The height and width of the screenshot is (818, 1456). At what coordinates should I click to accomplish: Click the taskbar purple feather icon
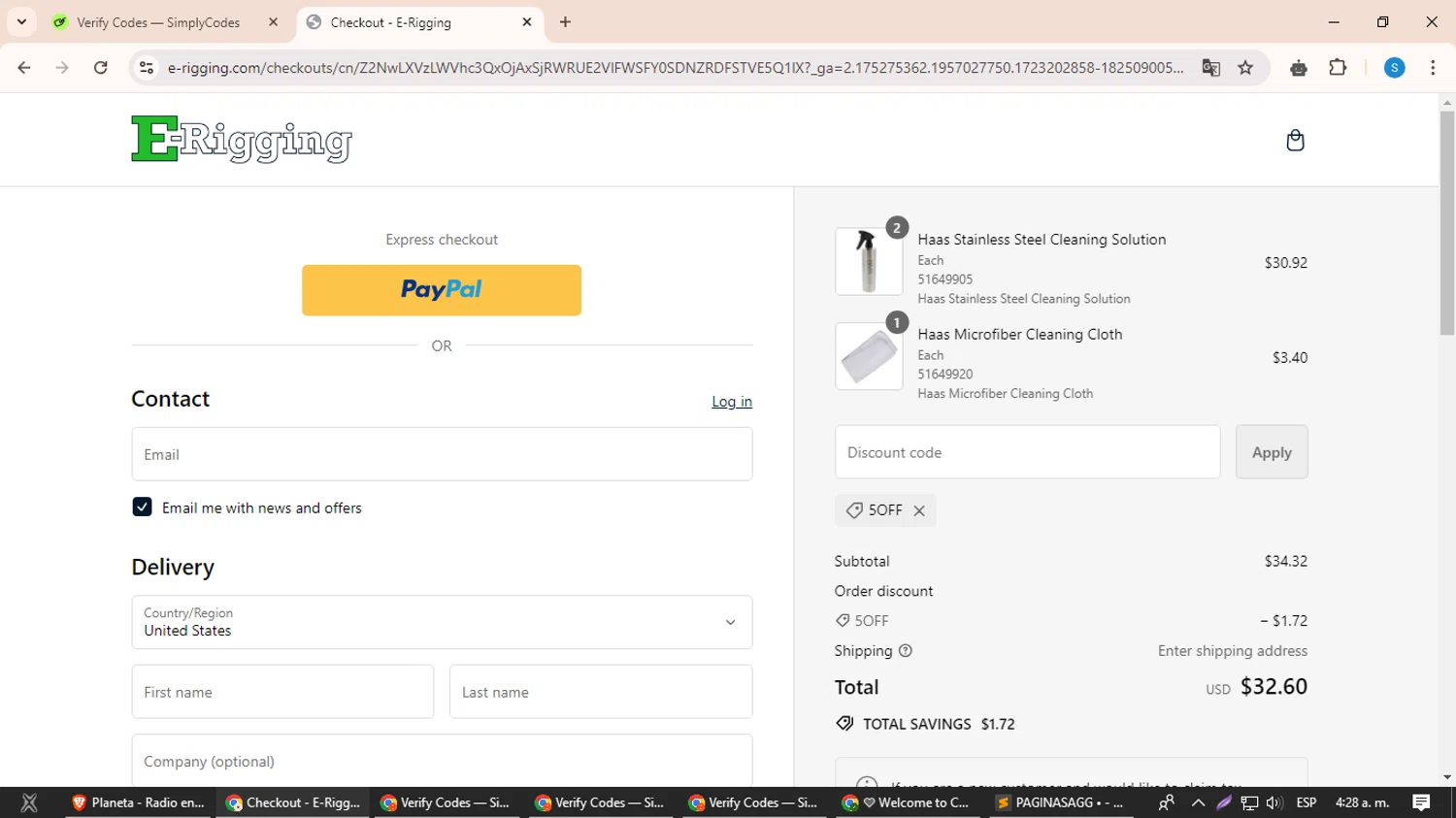(1224, 802)
